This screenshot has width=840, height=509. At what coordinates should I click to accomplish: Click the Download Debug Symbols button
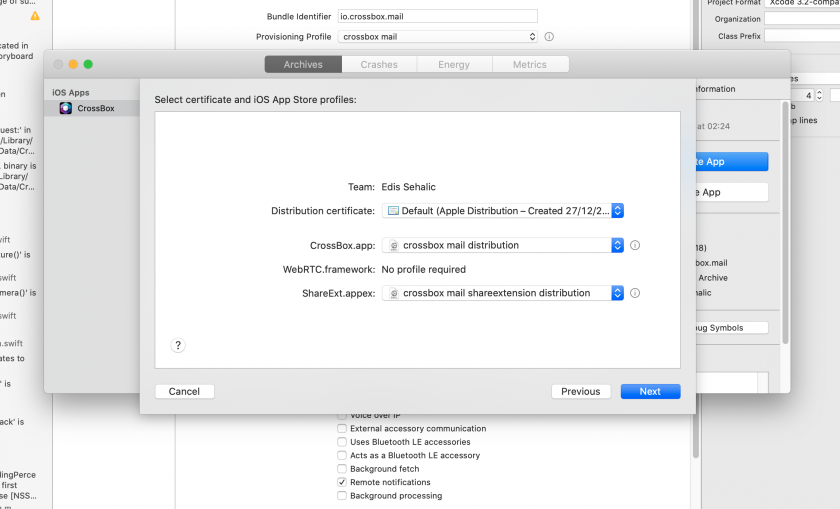(732, 328)
